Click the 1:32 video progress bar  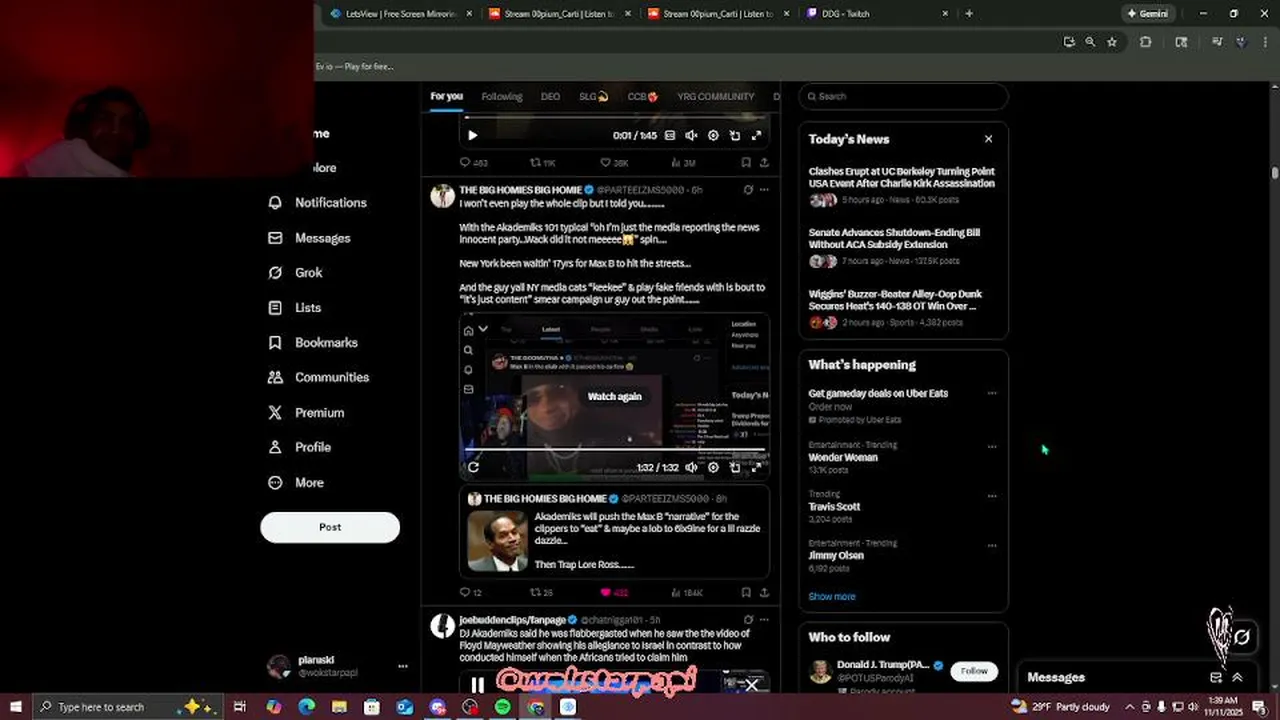(x=614, y=450)
